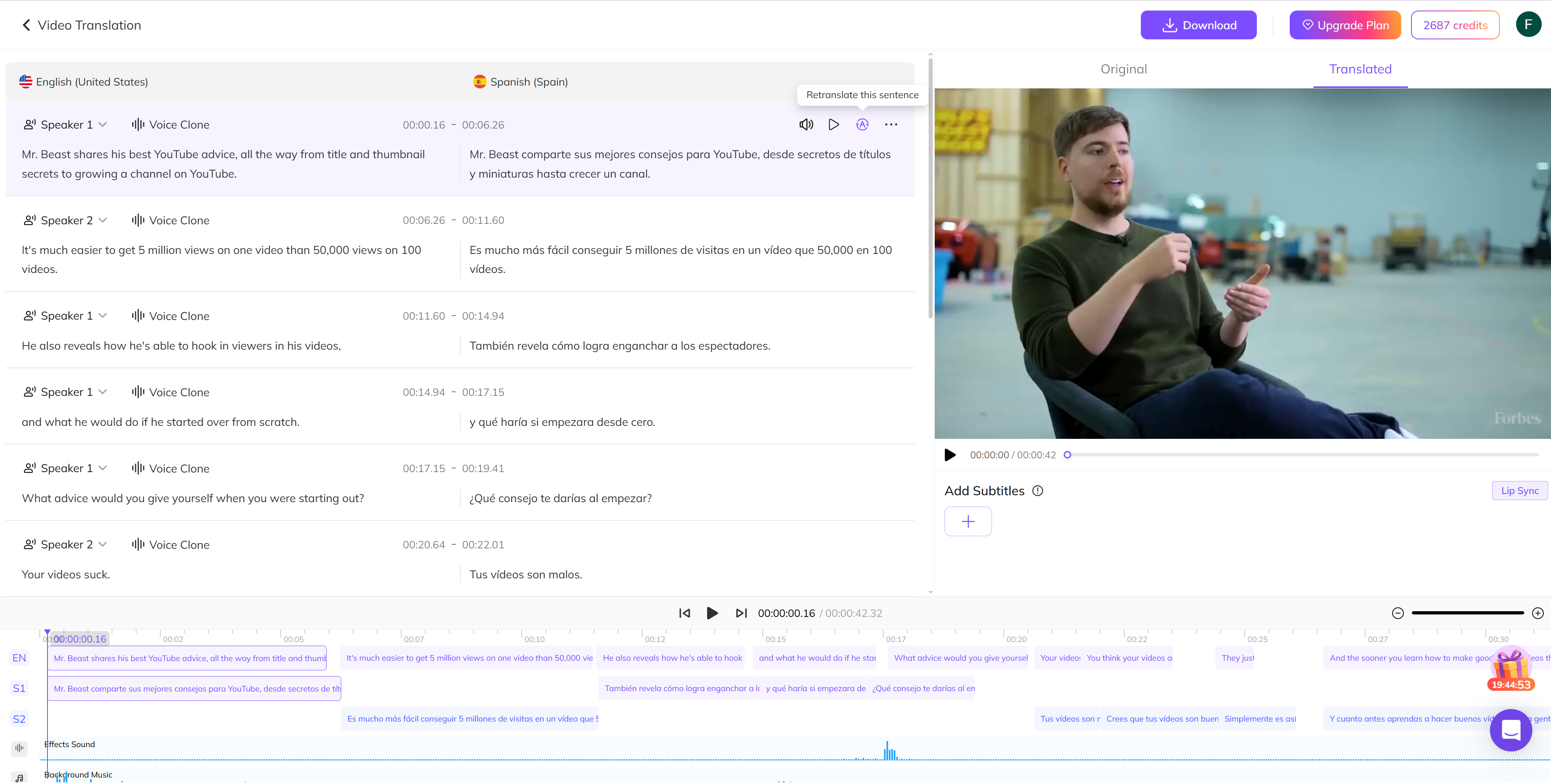1551x784 pixels.
Task: Play the video preview
Action: coord(950,455)
